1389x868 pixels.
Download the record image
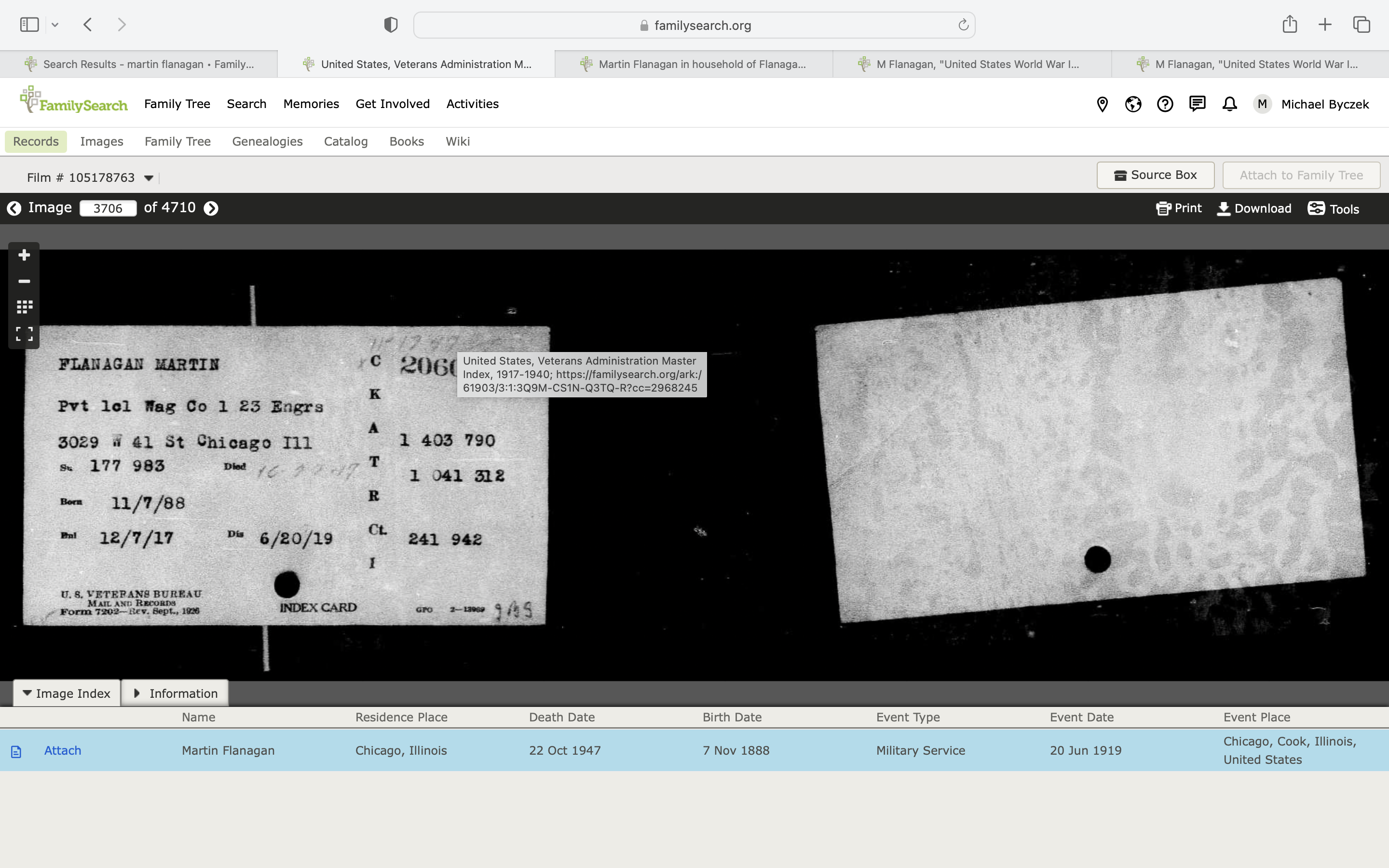[1254, 208]
